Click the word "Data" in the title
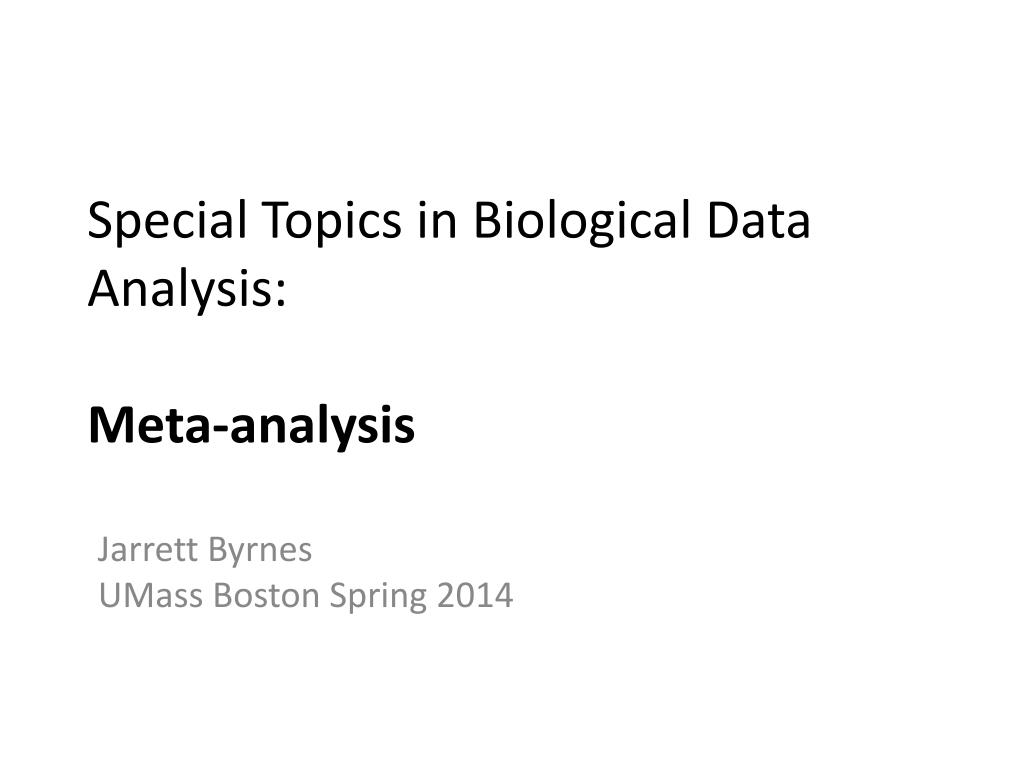 [x=758, y=219]
